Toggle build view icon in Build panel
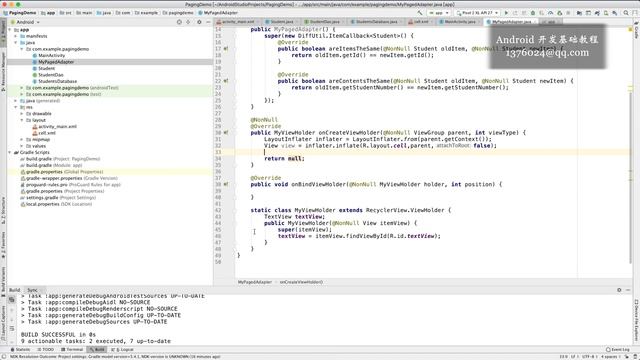The height and width of the screenshot is (360, 640). 12,300
